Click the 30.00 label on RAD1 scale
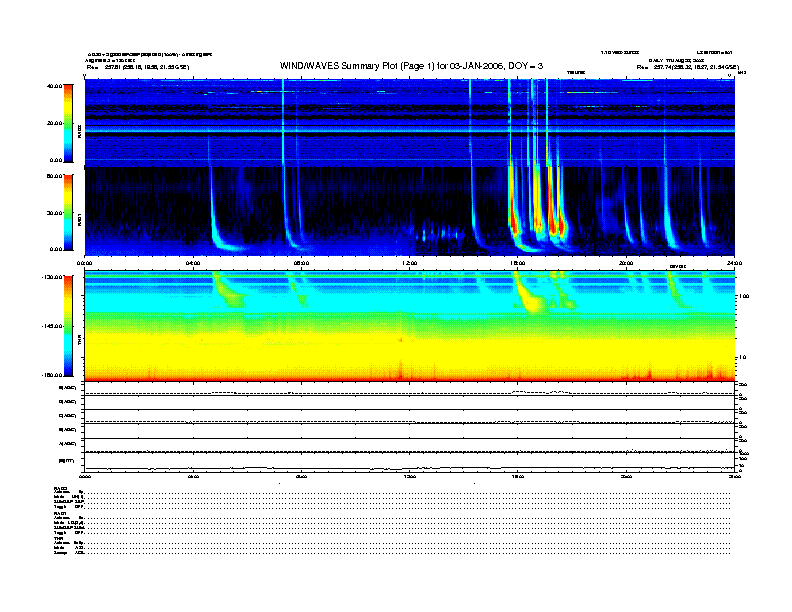Image resolution: width=792 pixels, height=612 pixels. coord(54,213)
